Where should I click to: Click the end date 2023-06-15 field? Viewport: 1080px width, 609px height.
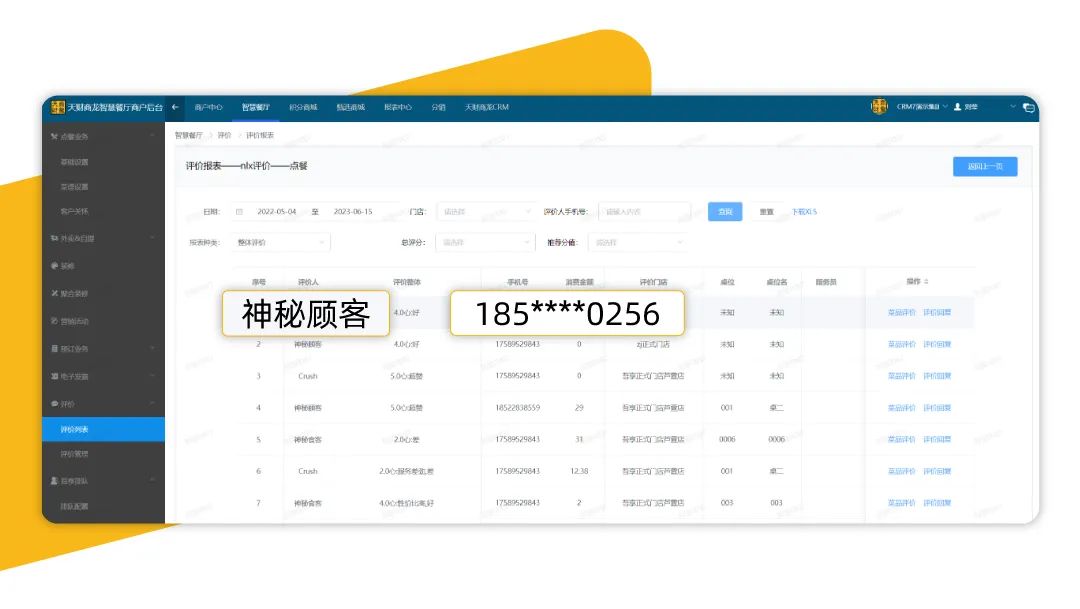coord(353,212)
